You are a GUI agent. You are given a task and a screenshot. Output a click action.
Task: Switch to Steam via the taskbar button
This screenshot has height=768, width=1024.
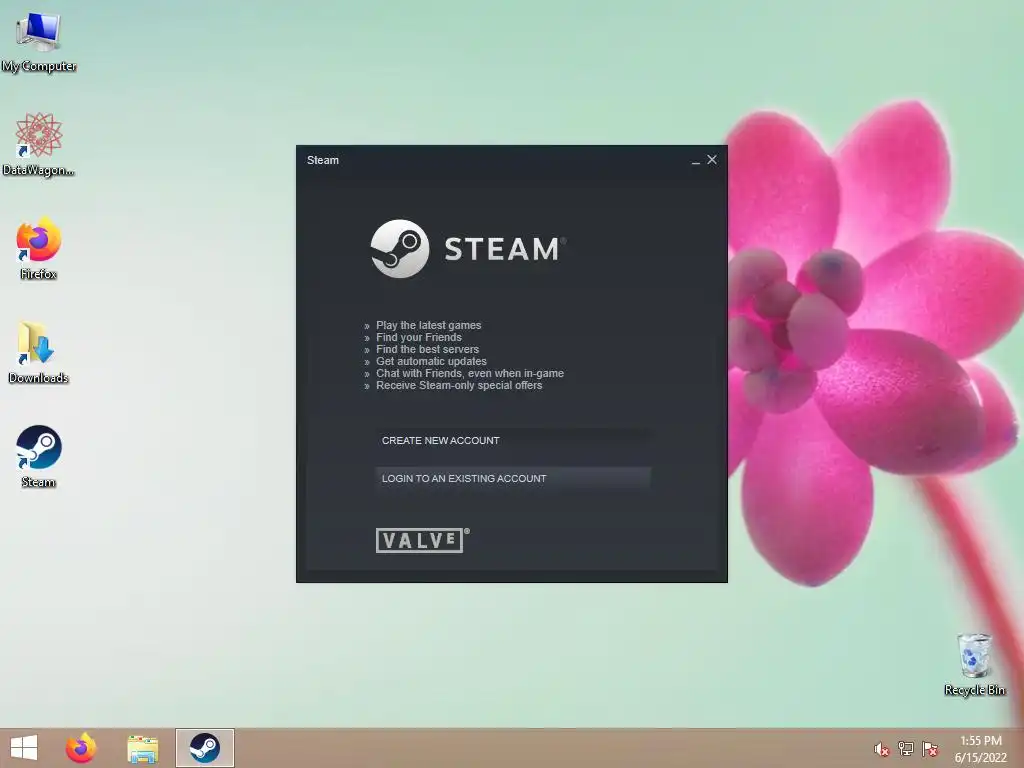pos(204,748)
